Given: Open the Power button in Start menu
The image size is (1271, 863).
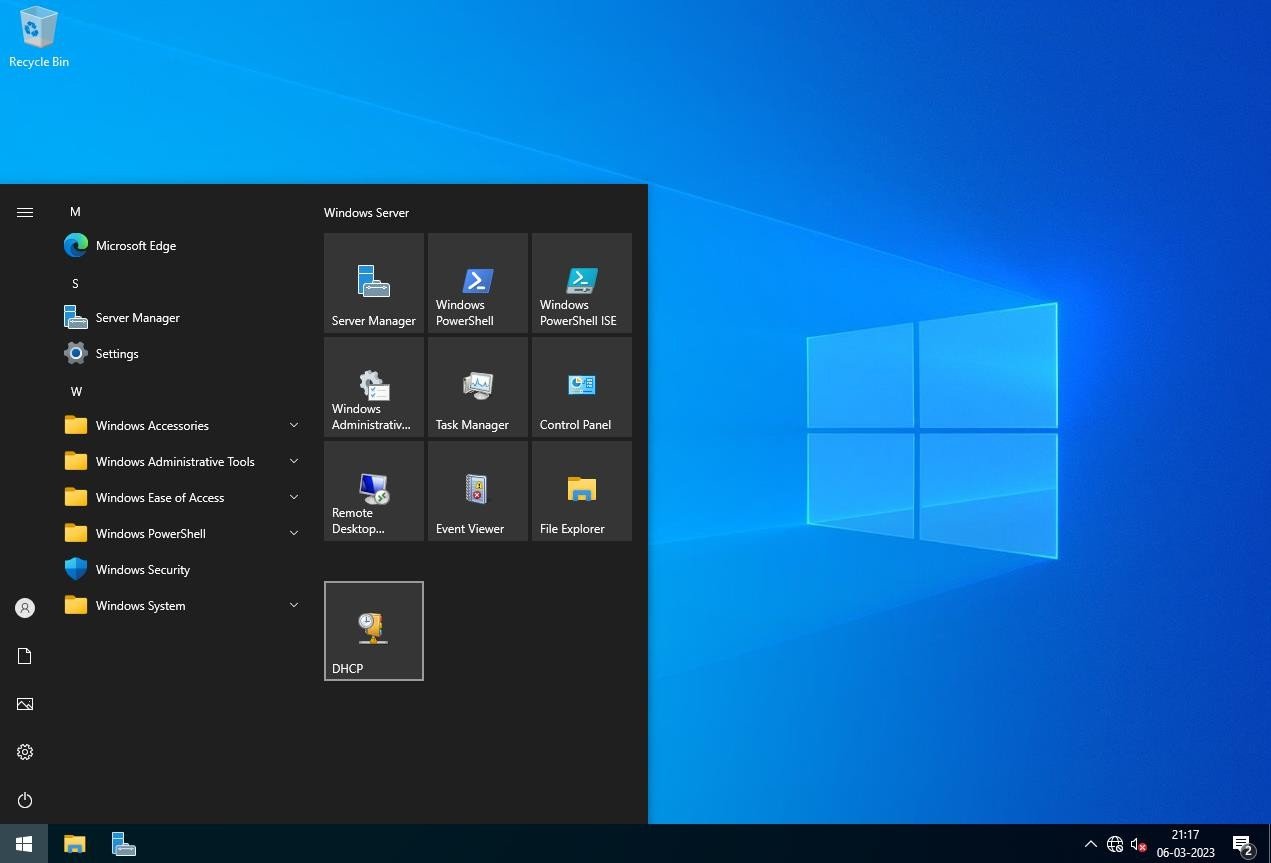Looking at the screenshot, I should [x=25, y=800].
